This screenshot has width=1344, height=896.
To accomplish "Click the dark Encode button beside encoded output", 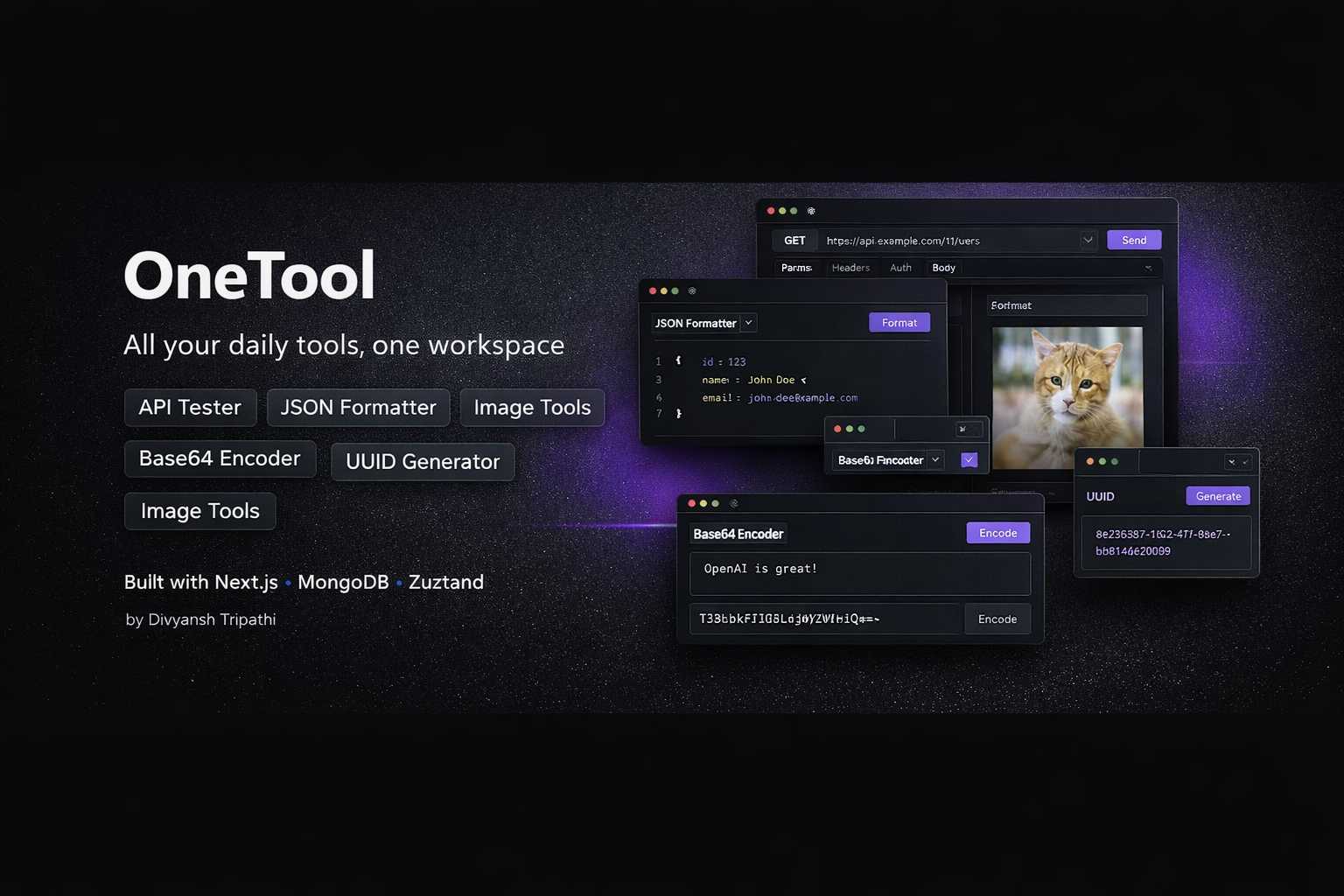I will pos(997,619).
